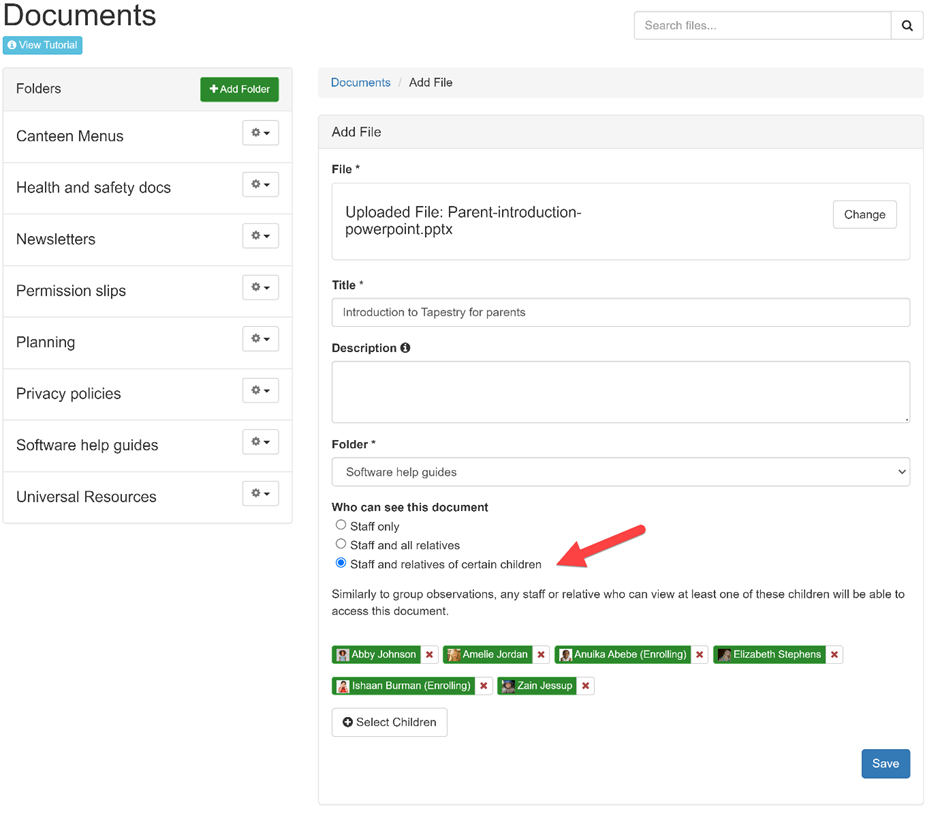Focus the Title input field
The image size is (940, 816).
click(620, 312)
